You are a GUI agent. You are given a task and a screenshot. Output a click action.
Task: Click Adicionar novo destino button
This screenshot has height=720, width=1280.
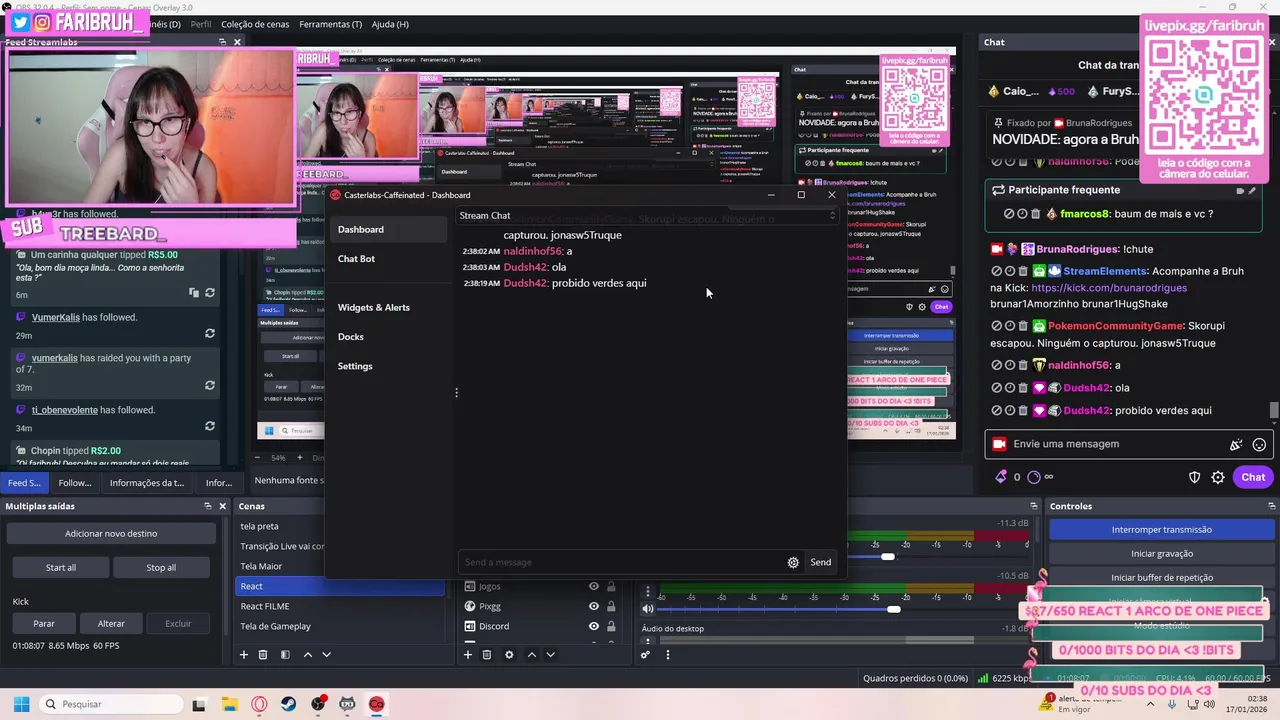point(111,534)
